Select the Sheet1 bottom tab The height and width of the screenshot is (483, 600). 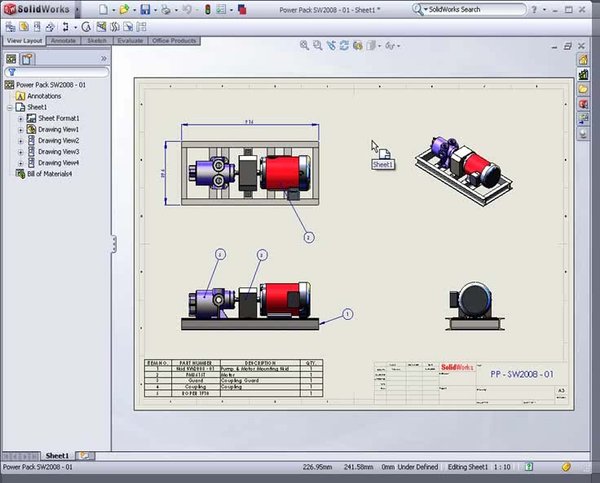[57, 455]
